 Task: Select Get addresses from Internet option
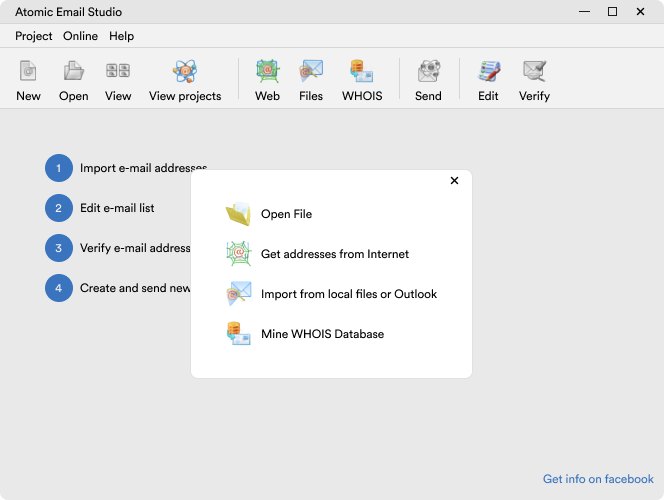tap(334, 254)
